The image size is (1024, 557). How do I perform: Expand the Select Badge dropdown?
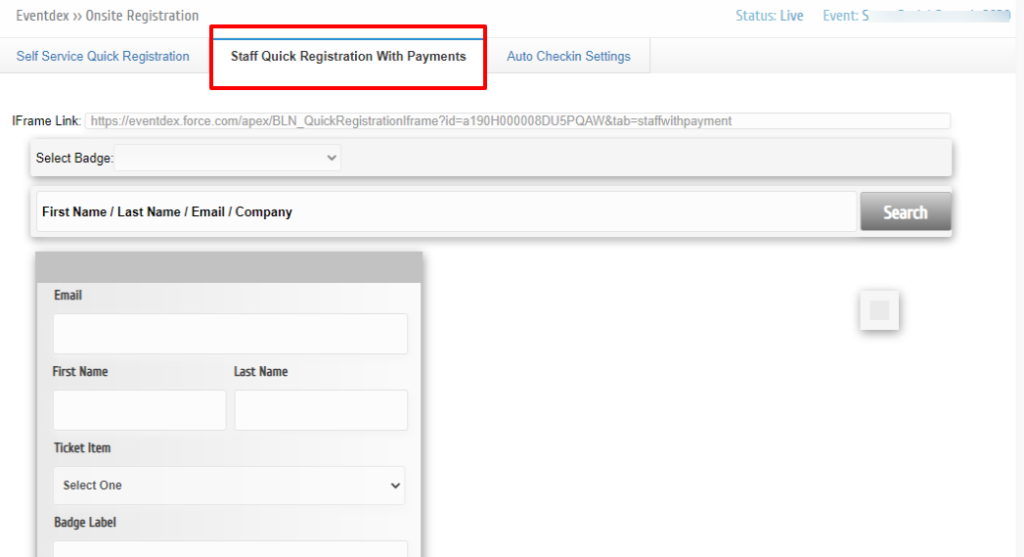(228, 158)
